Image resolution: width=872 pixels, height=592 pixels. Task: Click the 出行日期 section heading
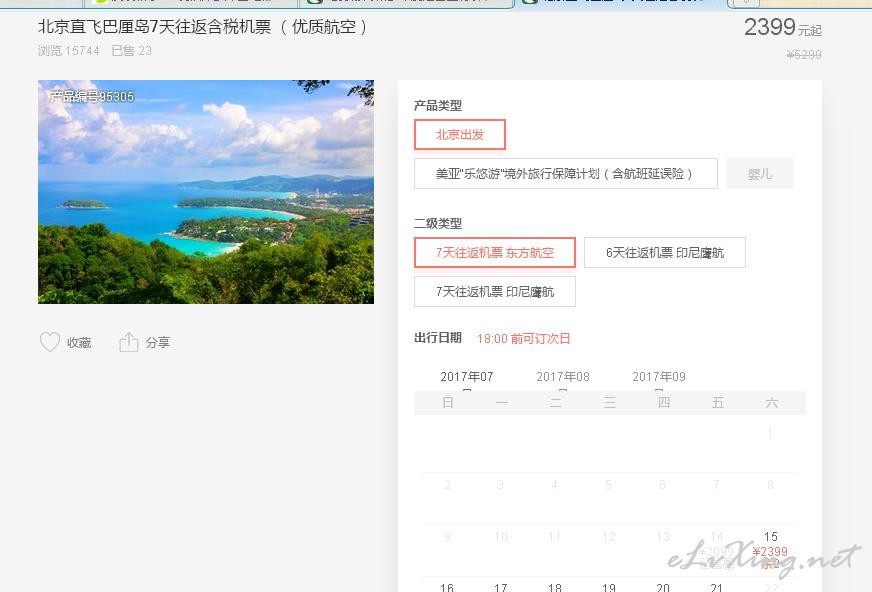click(438, 338)
